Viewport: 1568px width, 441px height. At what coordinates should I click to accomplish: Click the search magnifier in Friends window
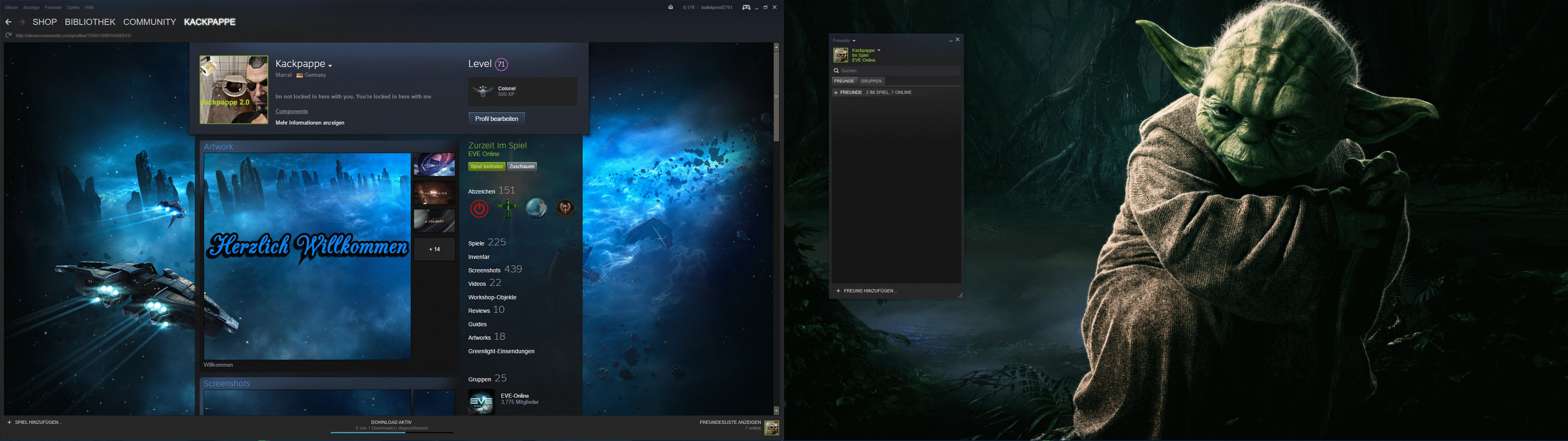(x=836, y=71)
